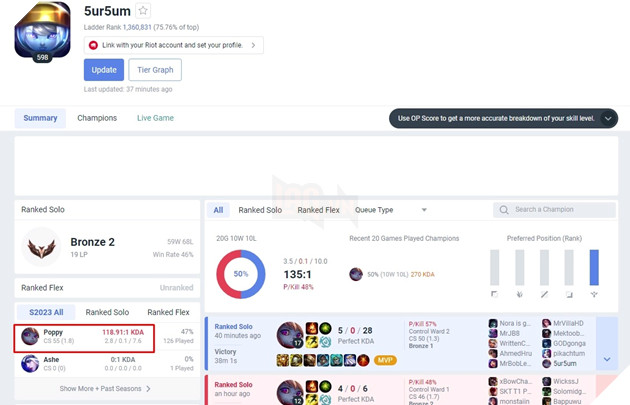Click the search magnifier icon
The height and width of the screenshot is (405, 630).
pyautogui.click(x=504, y=210)
